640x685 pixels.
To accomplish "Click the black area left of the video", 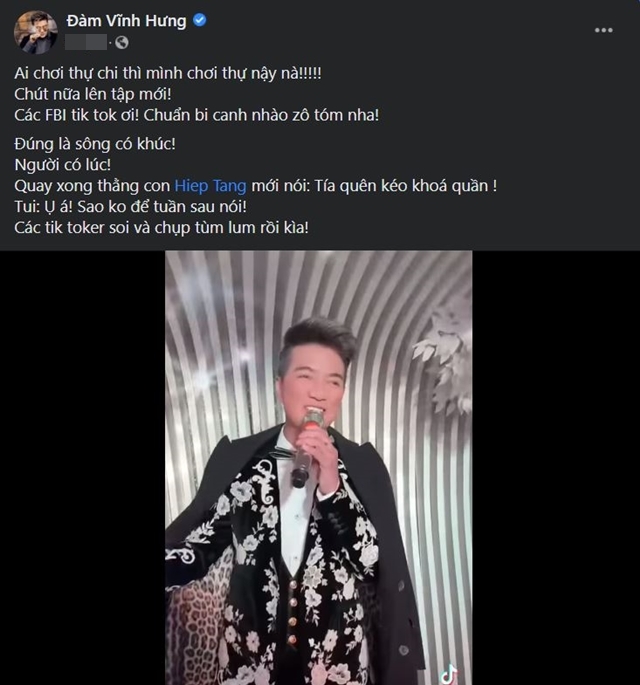I will click(82, 467).
